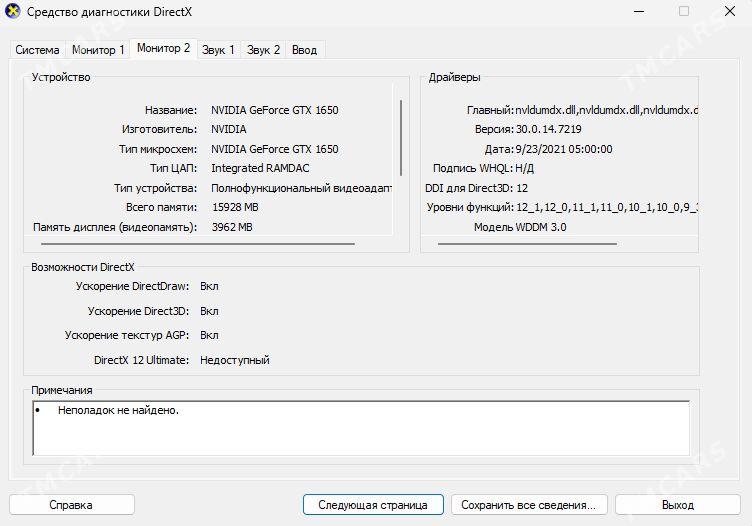The image size is (752, 526).
Task: Select the Монитор 2 tab
Action: click(163, 48)
